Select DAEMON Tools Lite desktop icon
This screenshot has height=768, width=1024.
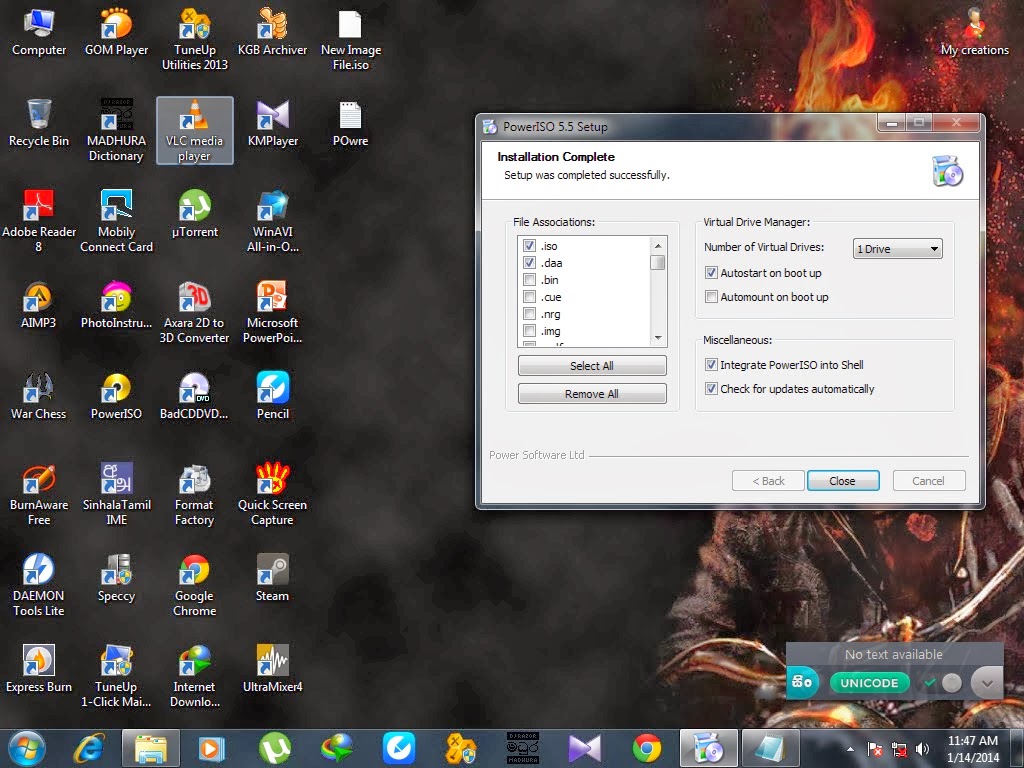click(39, 585)
